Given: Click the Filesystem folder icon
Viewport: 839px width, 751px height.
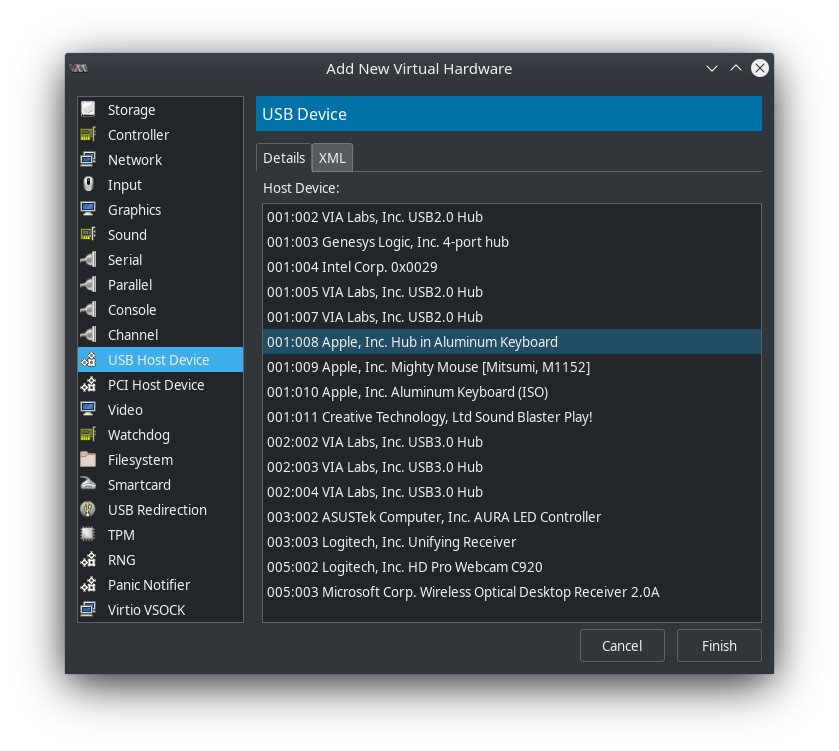Looking at the screenshot, I should (88, 459).
